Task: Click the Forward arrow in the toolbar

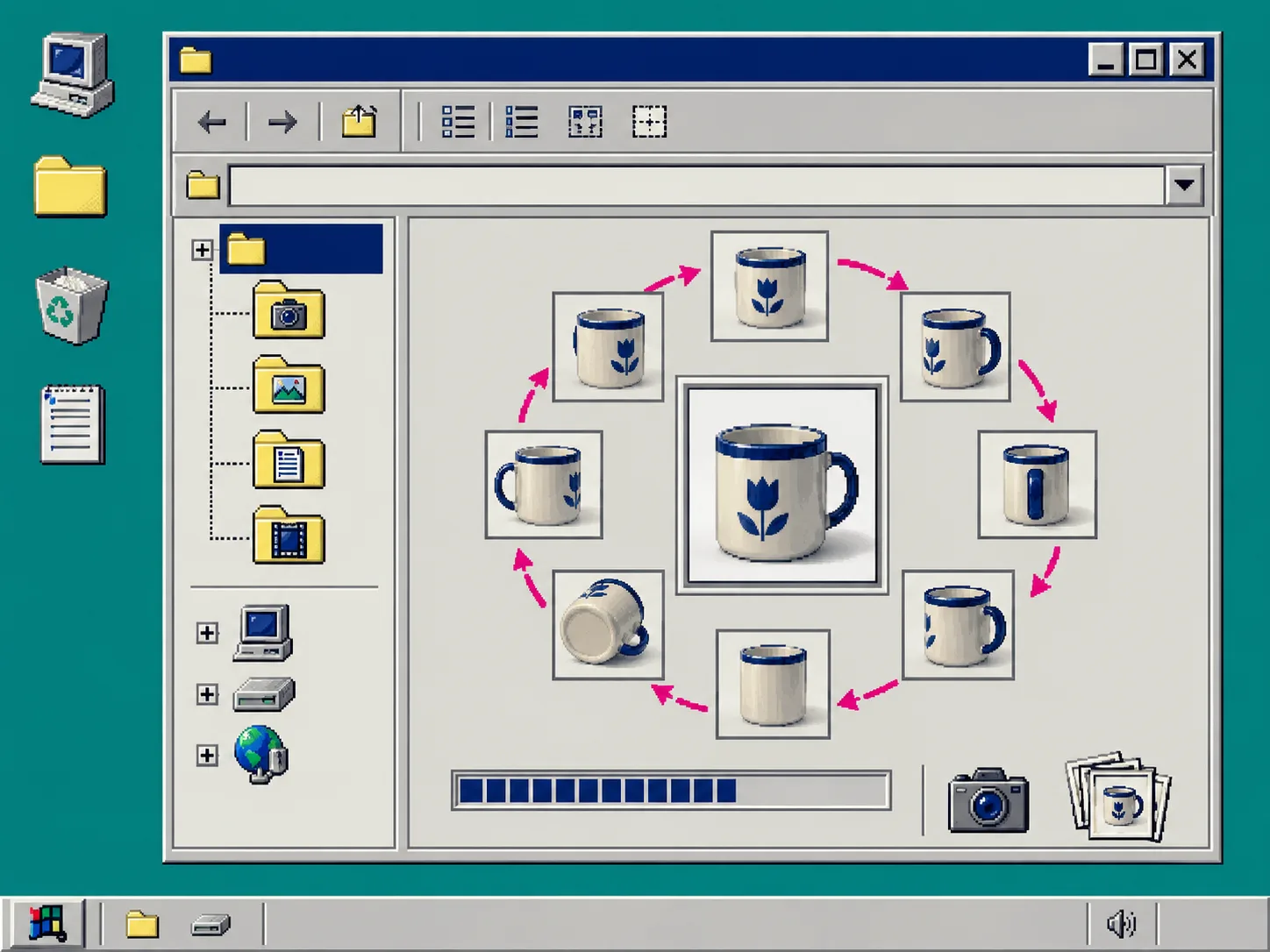Action: [x=282, y=122]
